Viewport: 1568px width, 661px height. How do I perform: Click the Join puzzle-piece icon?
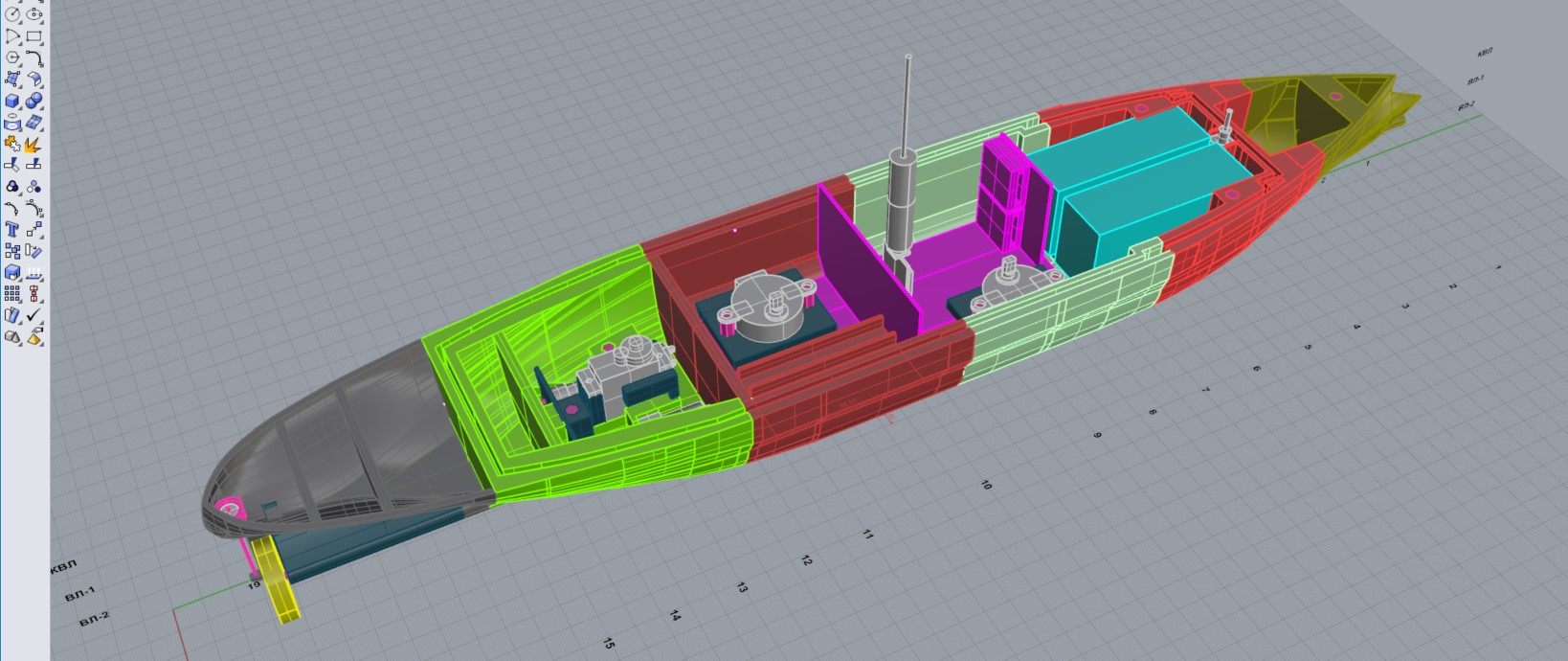[x=12, y=145]
